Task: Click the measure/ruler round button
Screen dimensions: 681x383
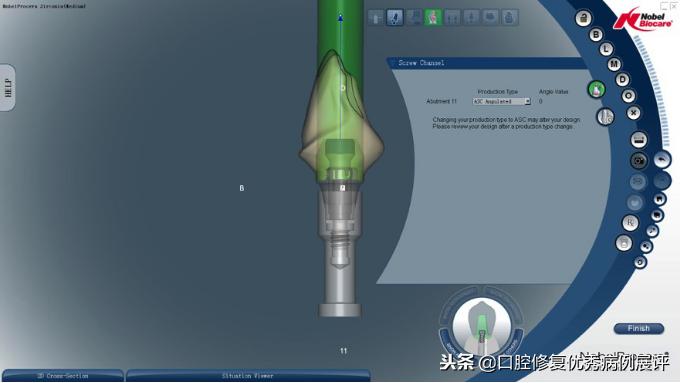Action: 638,140
